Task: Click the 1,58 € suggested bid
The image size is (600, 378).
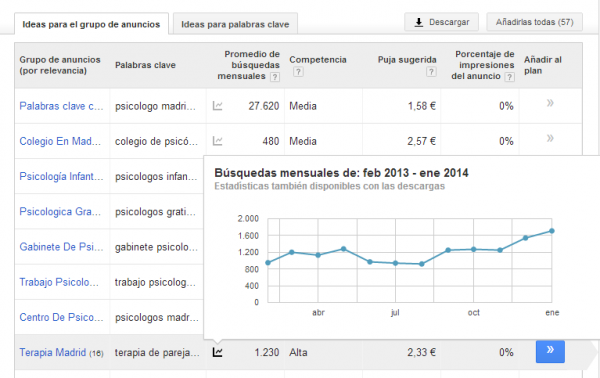Action: [422, 106]
